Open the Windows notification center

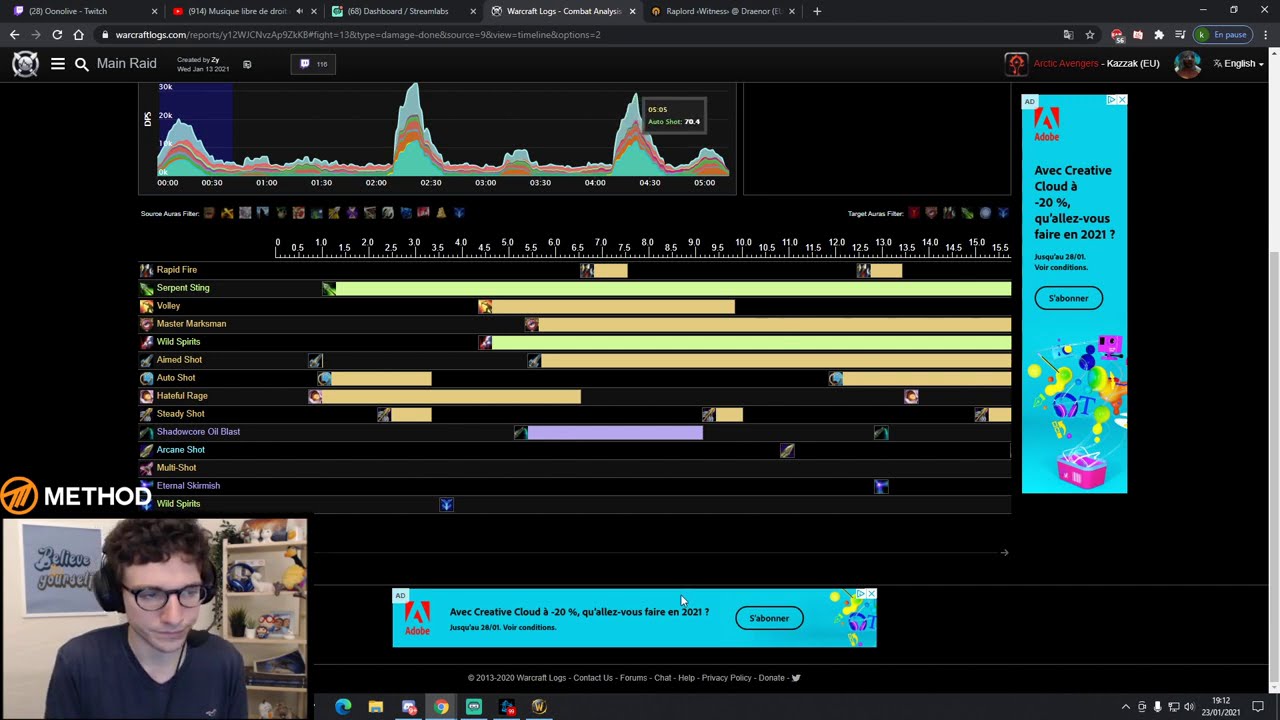tap(1258, 707)
